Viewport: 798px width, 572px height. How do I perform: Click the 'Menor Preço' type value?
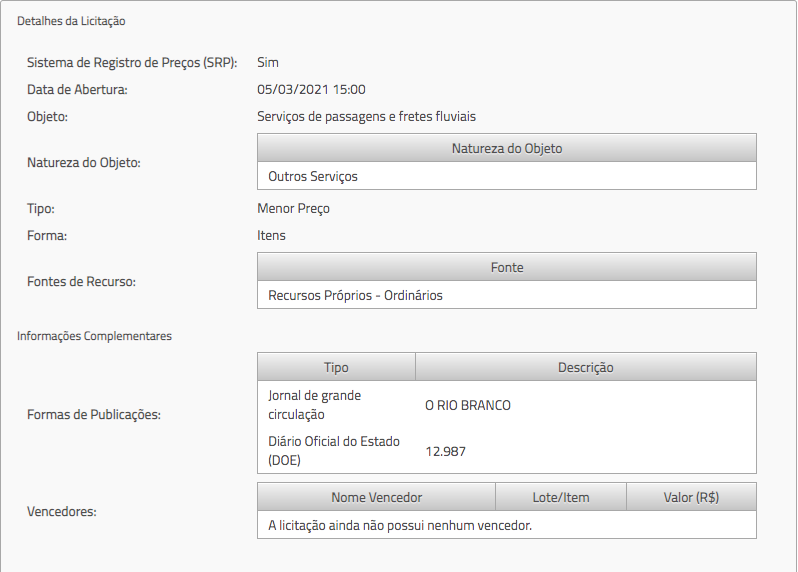click(x=293, y=208)
